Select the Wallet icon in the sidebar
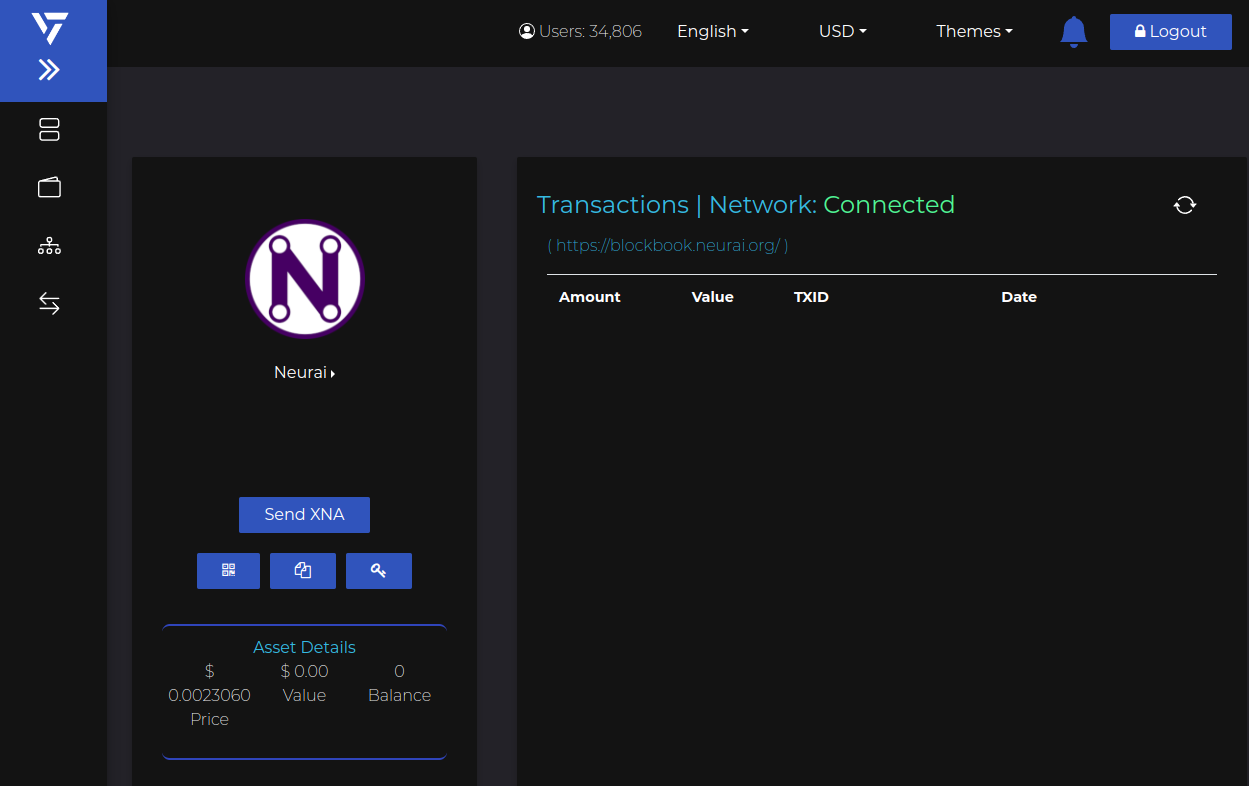 click(x=49, y=187)
